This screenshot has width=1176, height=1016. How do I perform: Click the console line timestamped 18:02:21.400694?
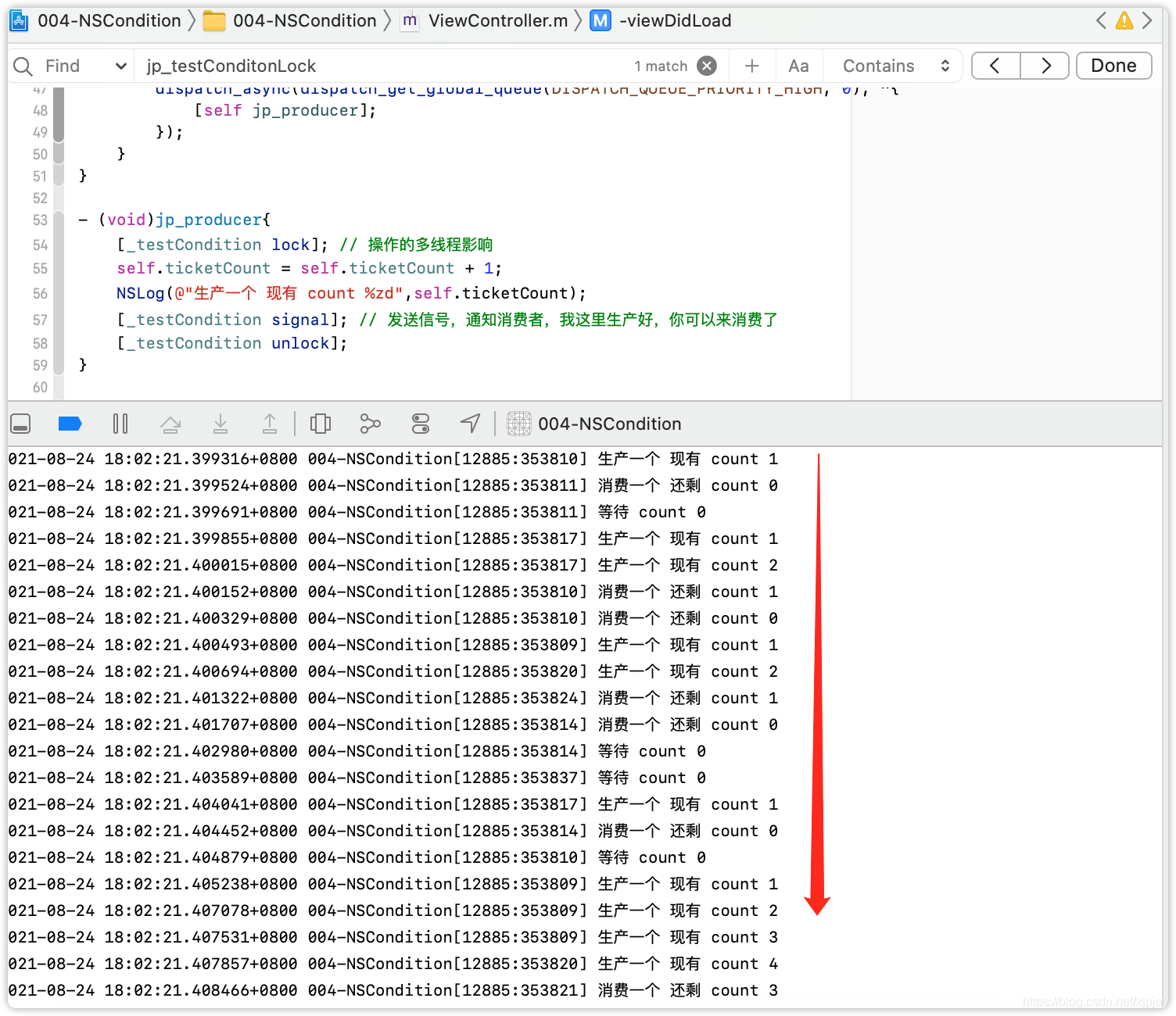coord(393,672)
